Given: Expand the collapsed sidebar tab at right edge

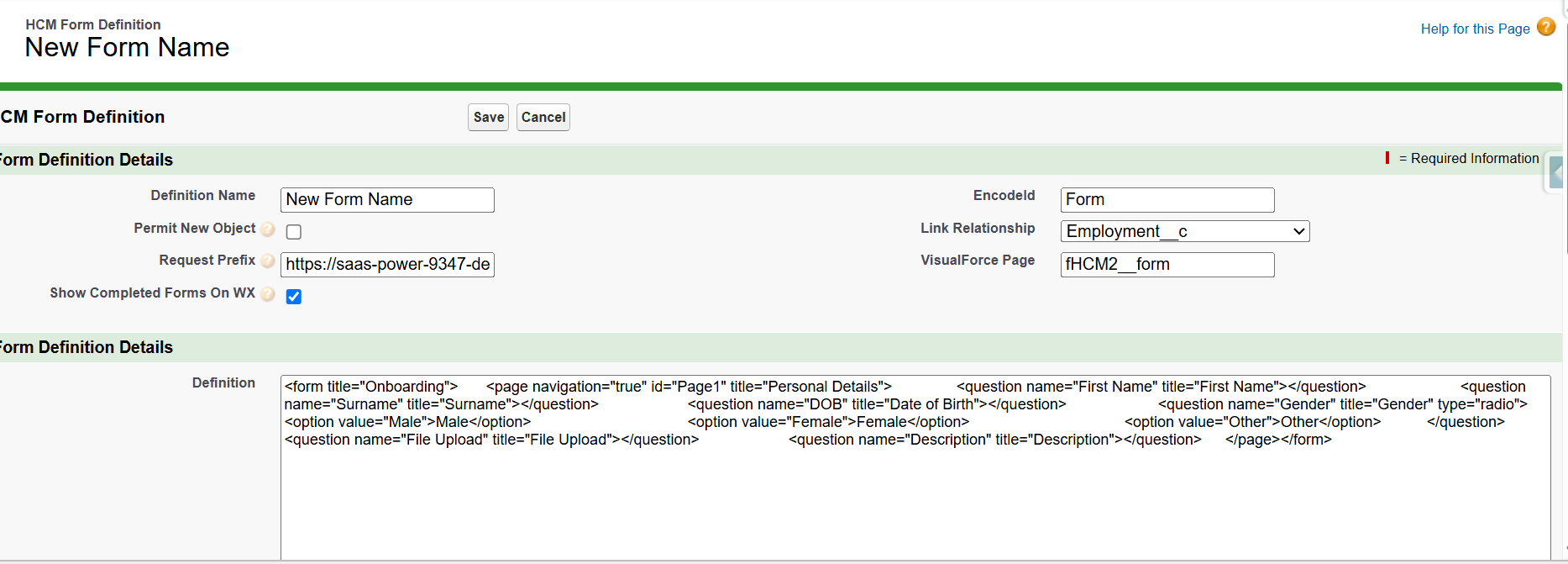Looking at the screenshot, I should tap(1555, 173).
